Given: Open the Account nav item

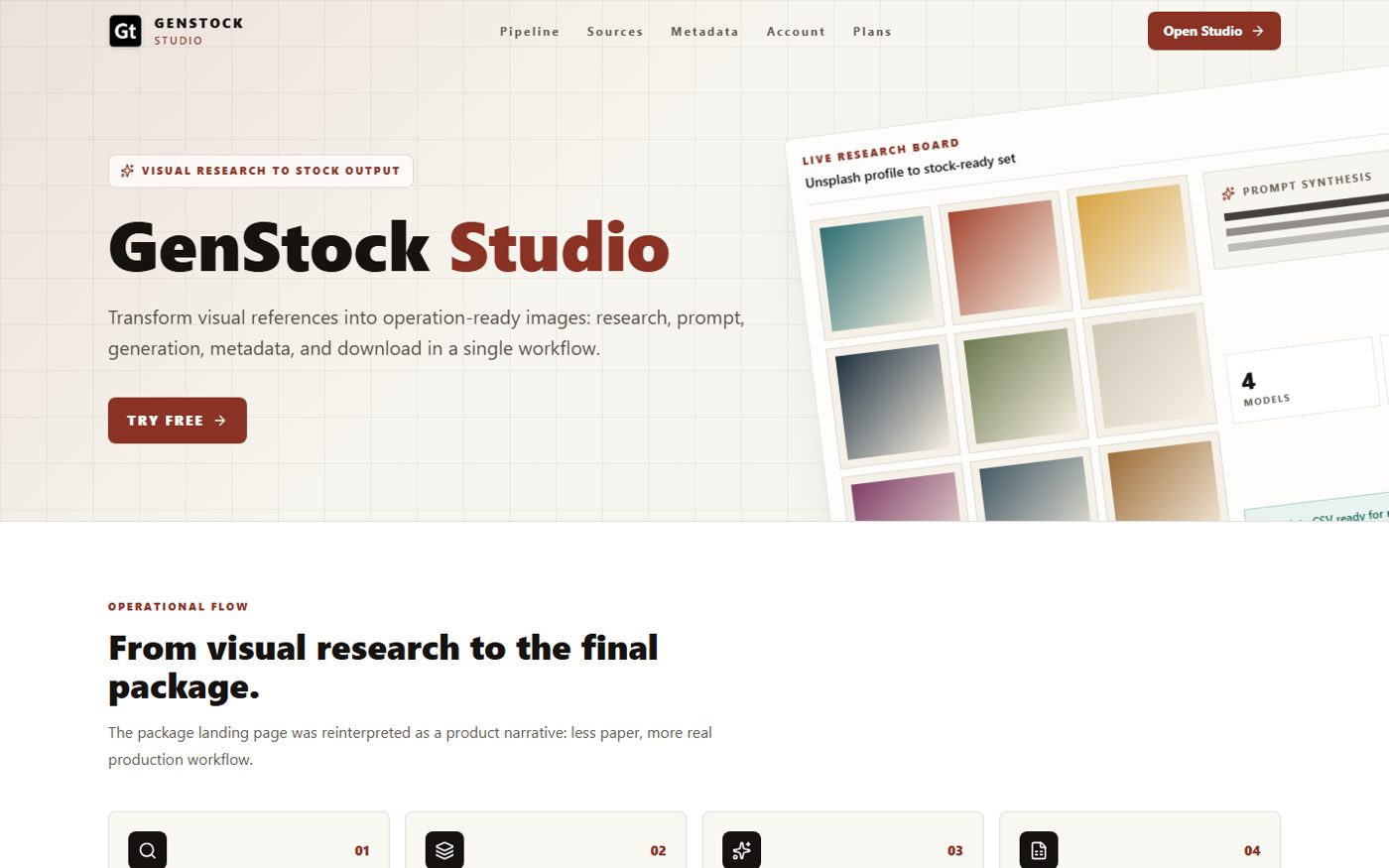Looking at the screenshot, I should (796, 32).
